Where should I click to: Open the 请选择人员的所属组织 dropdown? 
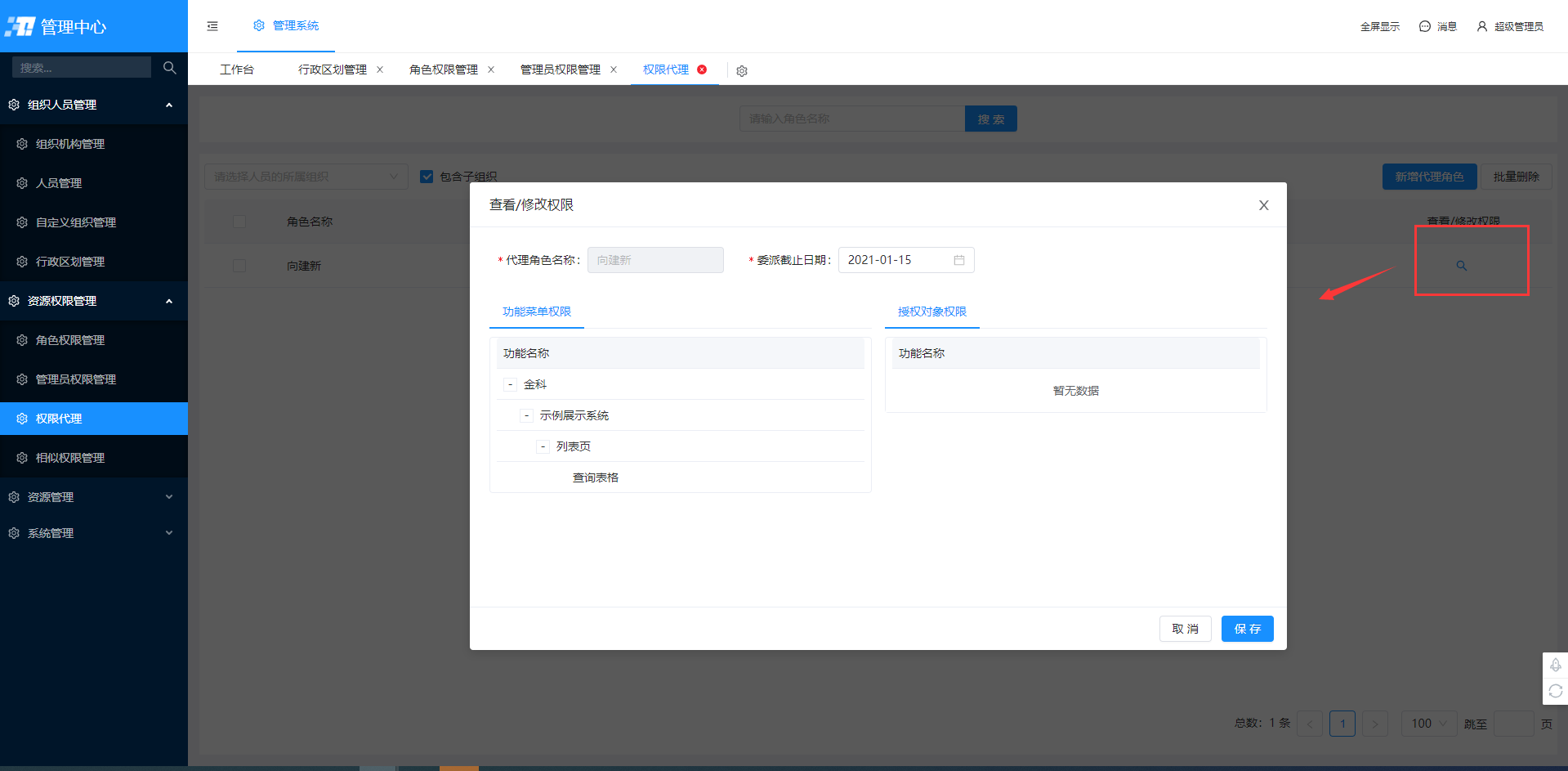point(306,177)
